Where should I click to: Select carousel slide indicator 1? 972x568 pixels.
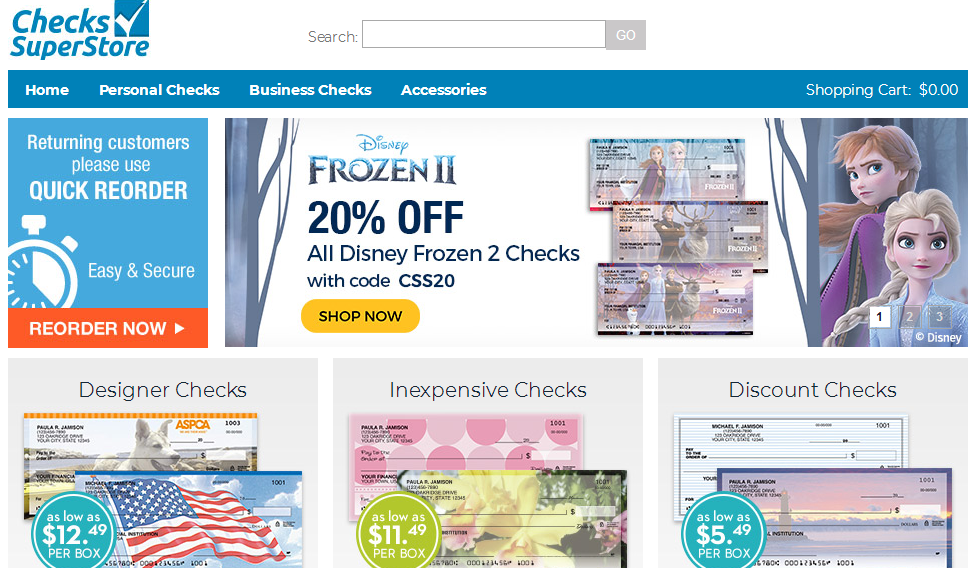pyautogui.click(x=879, y=317)
